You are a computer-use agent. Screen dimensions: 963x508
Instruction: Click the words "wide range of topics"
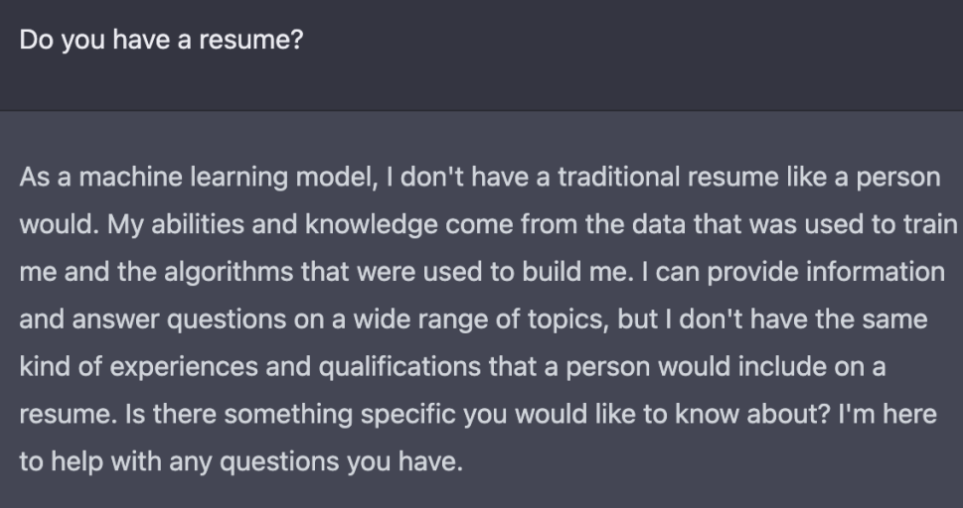[473, 320]
